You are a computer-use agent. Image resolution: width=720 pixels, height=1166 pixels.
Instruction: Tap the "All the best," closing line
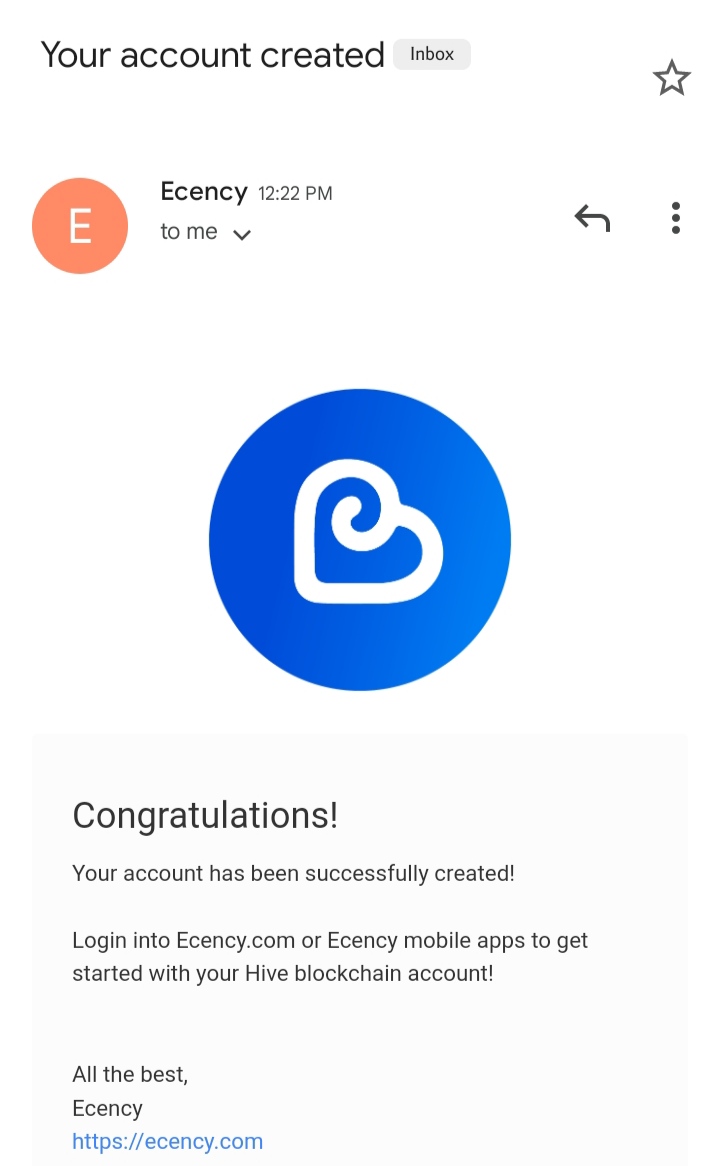[130, 1075]
